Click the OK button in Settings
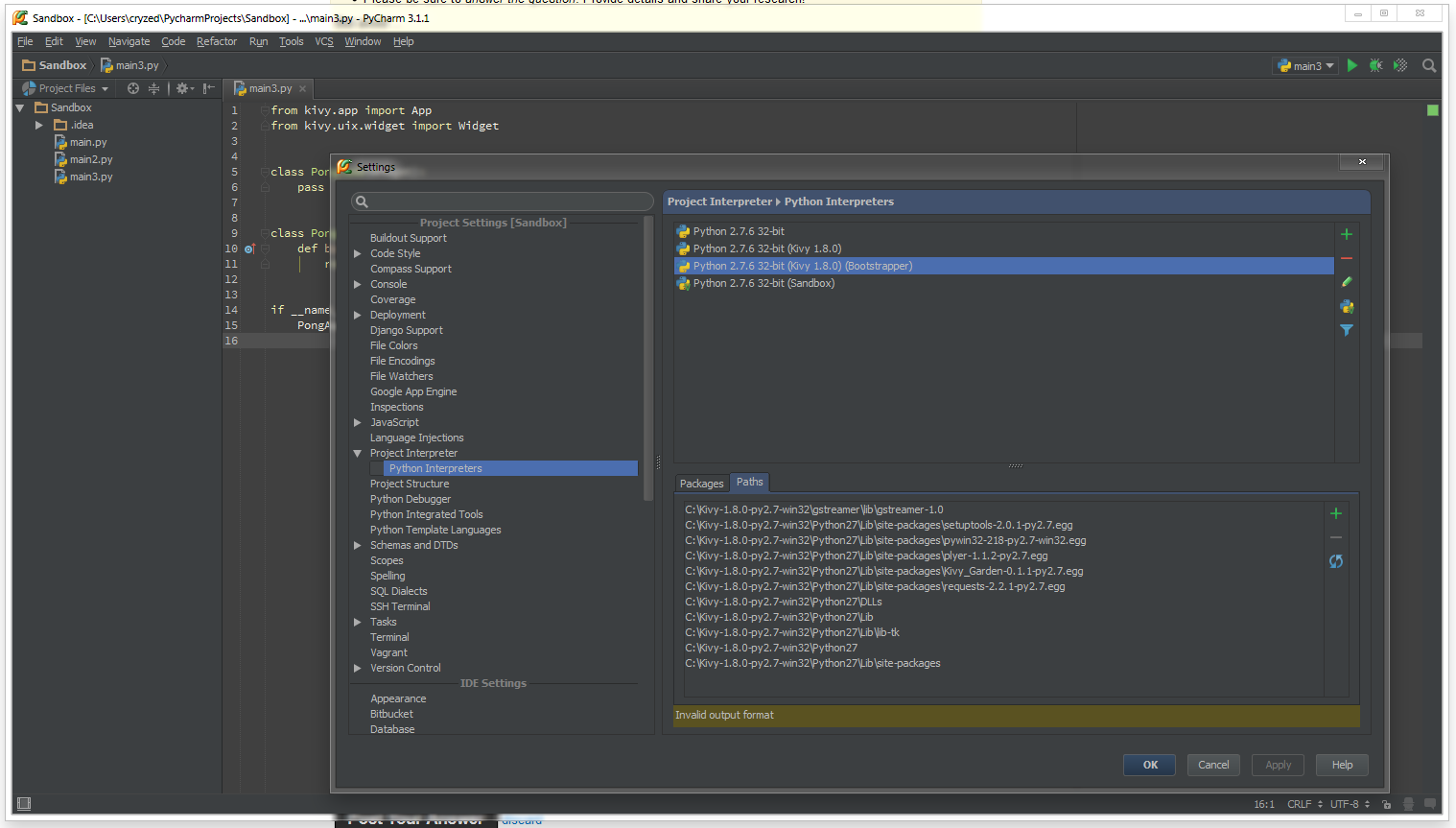 tap(1150, 765)
